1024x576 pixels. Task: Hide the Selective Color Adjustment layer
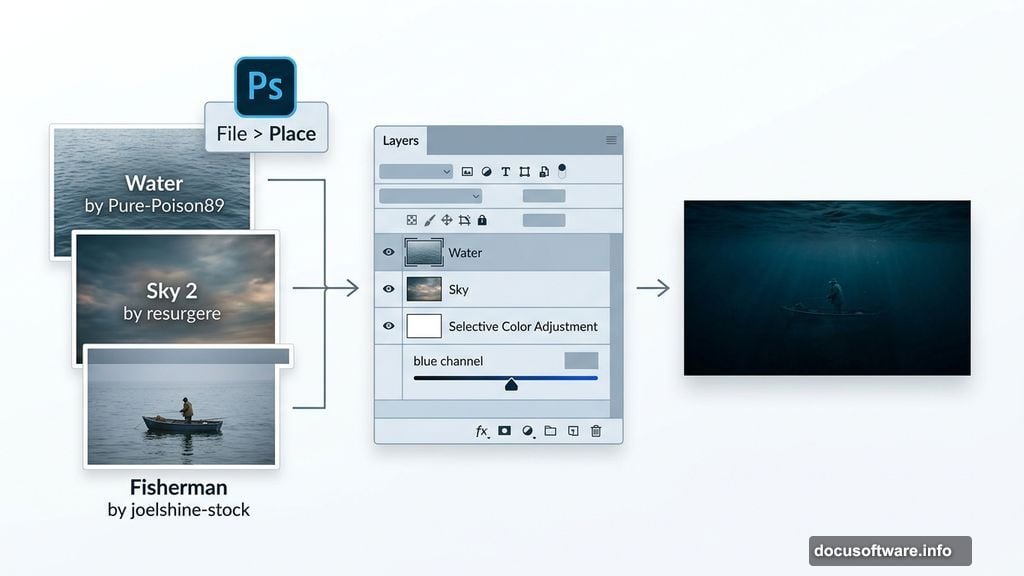tap(389, 326)
